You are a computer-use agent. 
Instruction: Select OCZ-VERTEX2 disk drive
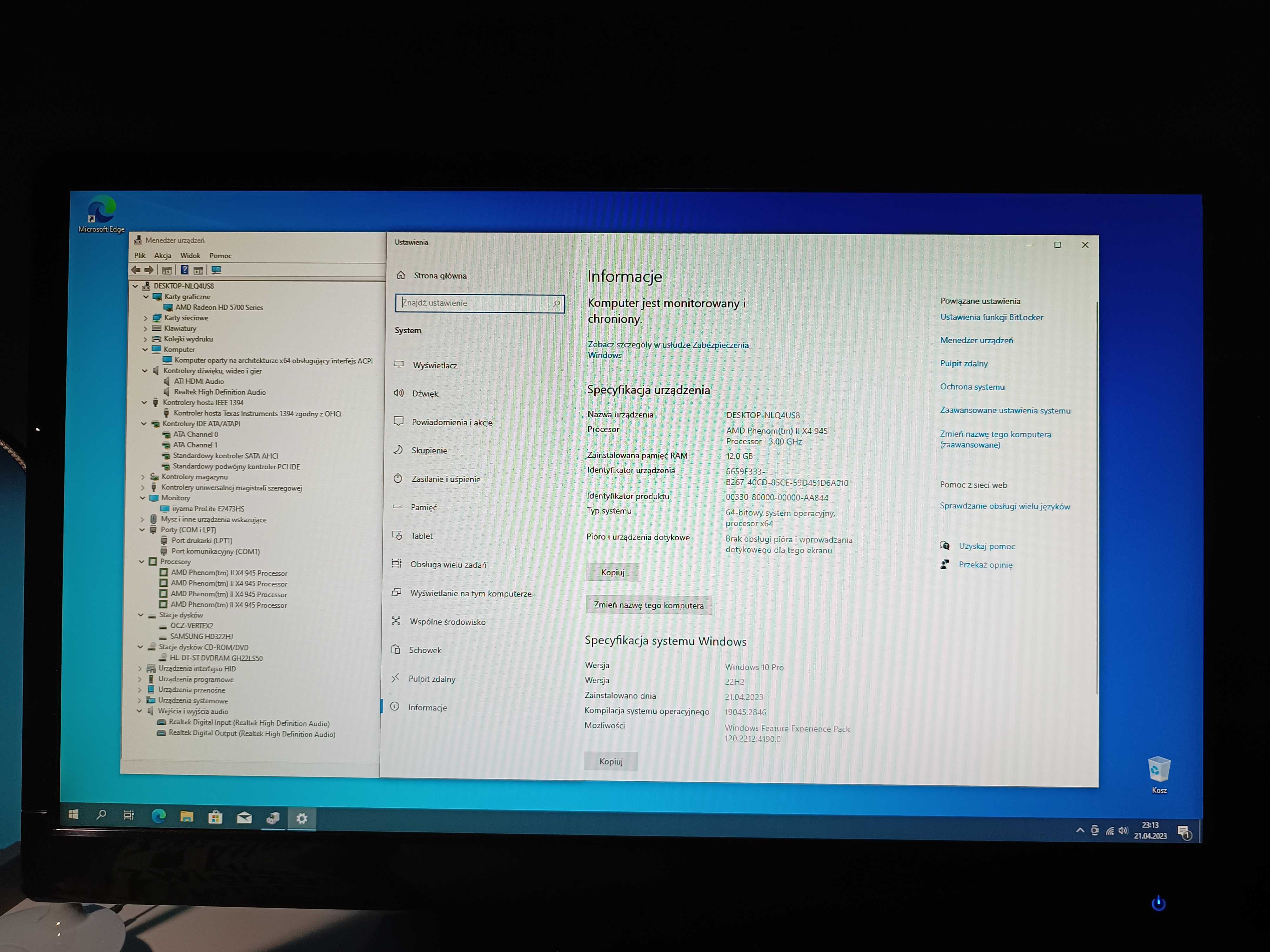click(191, 625)
